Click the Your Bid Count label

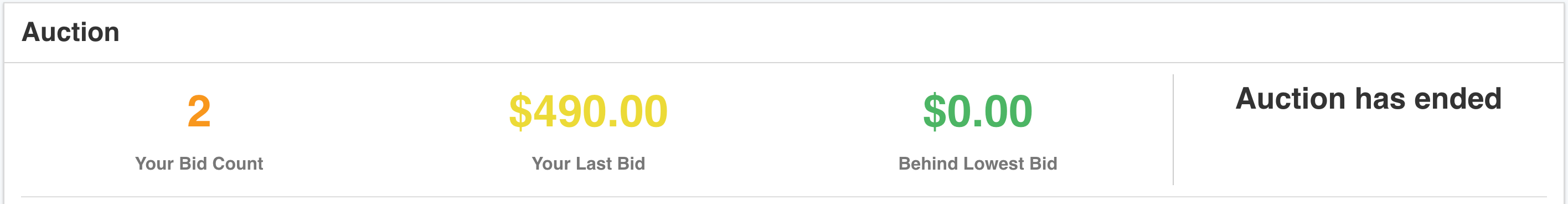tap(199, 163)
